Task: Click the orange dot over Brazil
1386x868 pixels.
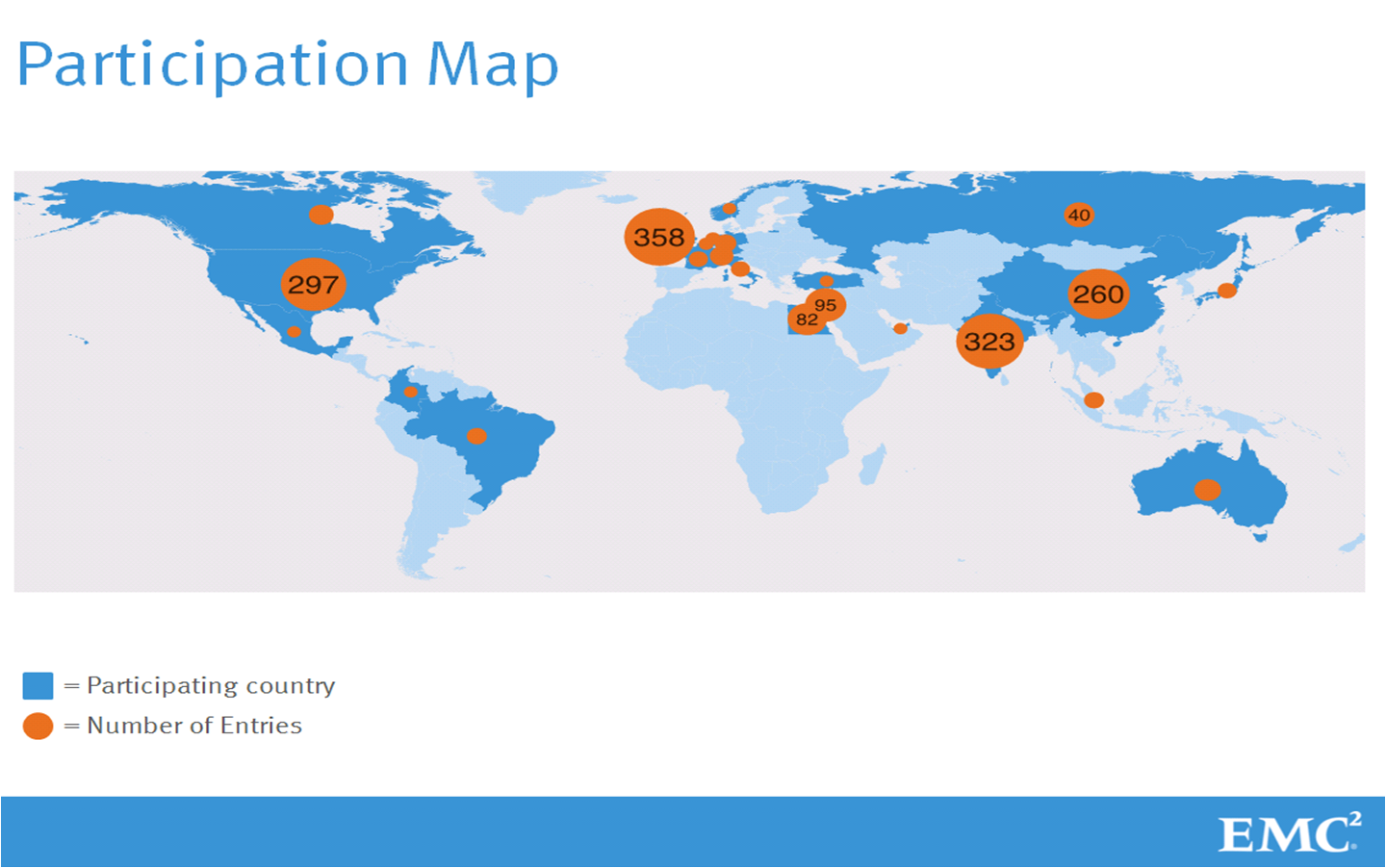Action: [x=476, y=436]
